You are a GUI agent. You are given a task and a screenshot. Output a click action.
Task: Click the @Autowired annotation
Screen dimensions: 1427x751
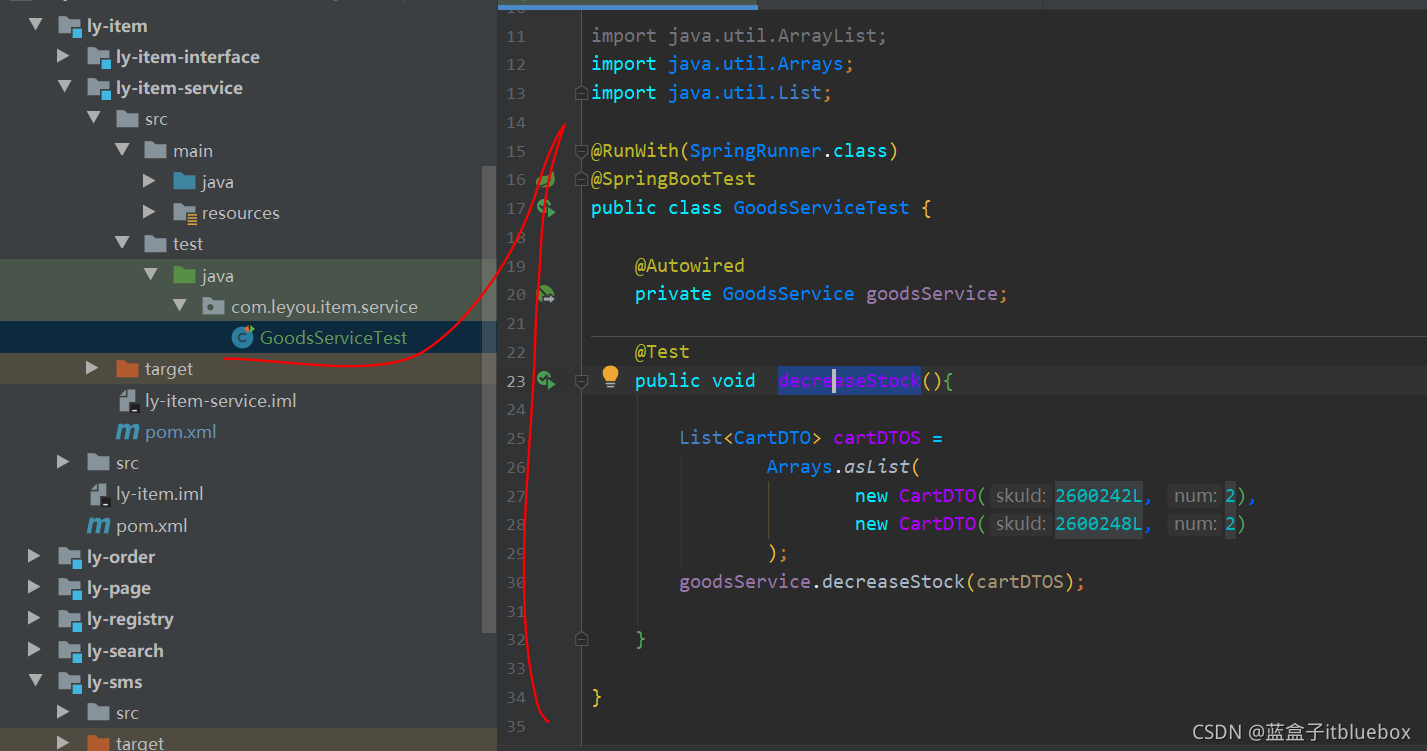pos(690,266)
